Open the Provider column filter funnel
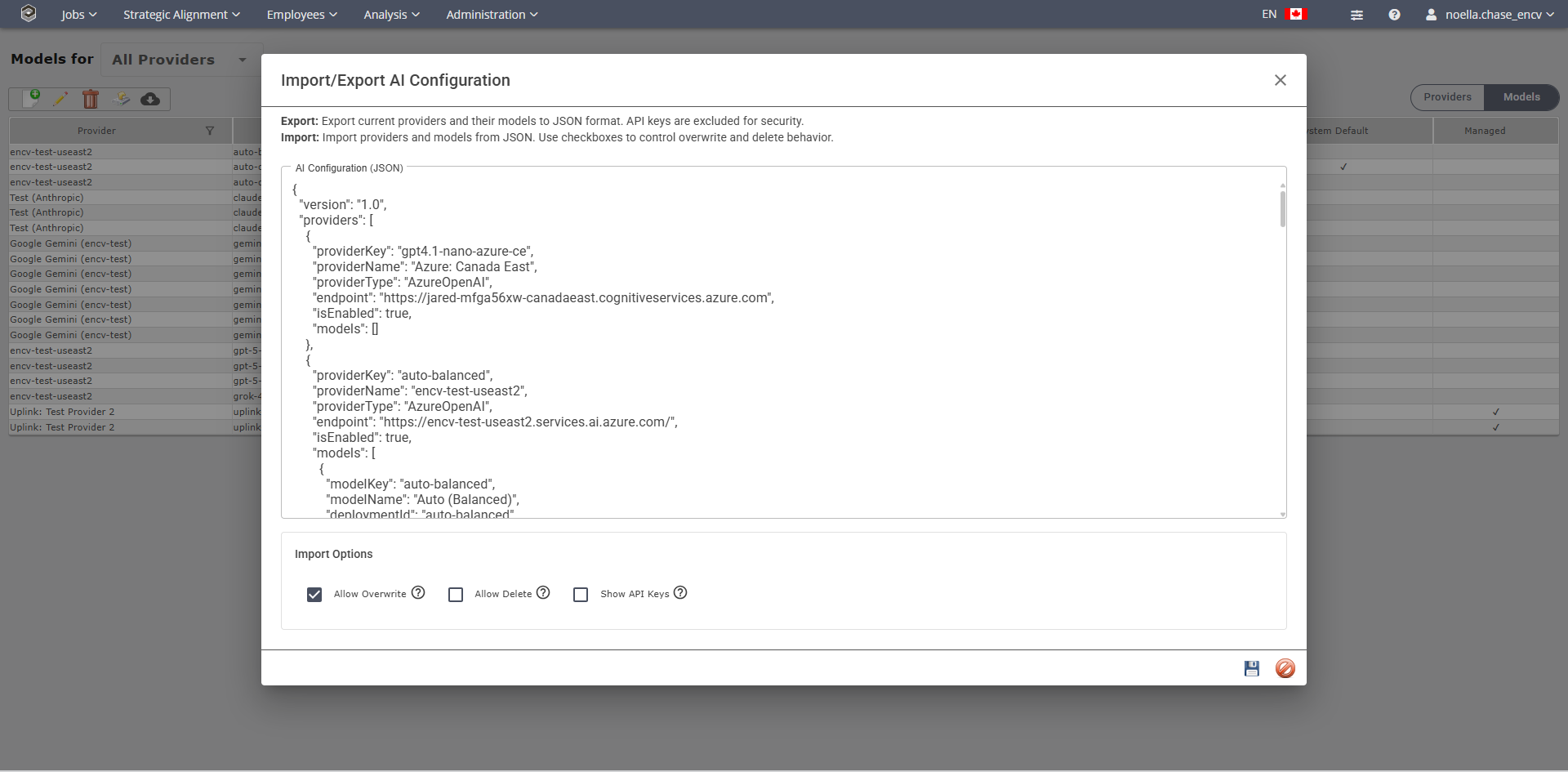 coord(211,131)
